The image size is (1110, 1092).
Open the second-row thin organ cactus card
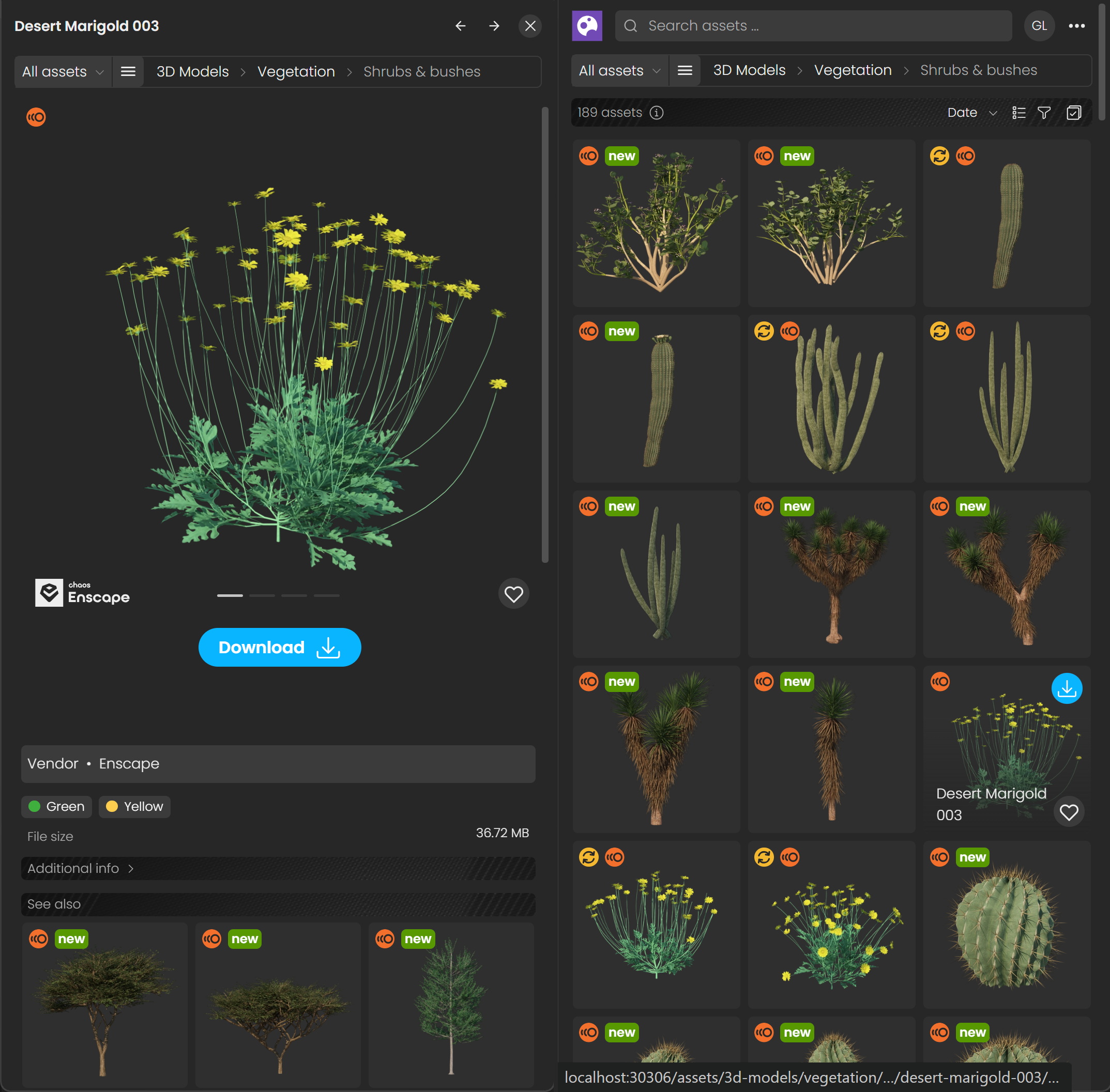tap(1007, 398)
